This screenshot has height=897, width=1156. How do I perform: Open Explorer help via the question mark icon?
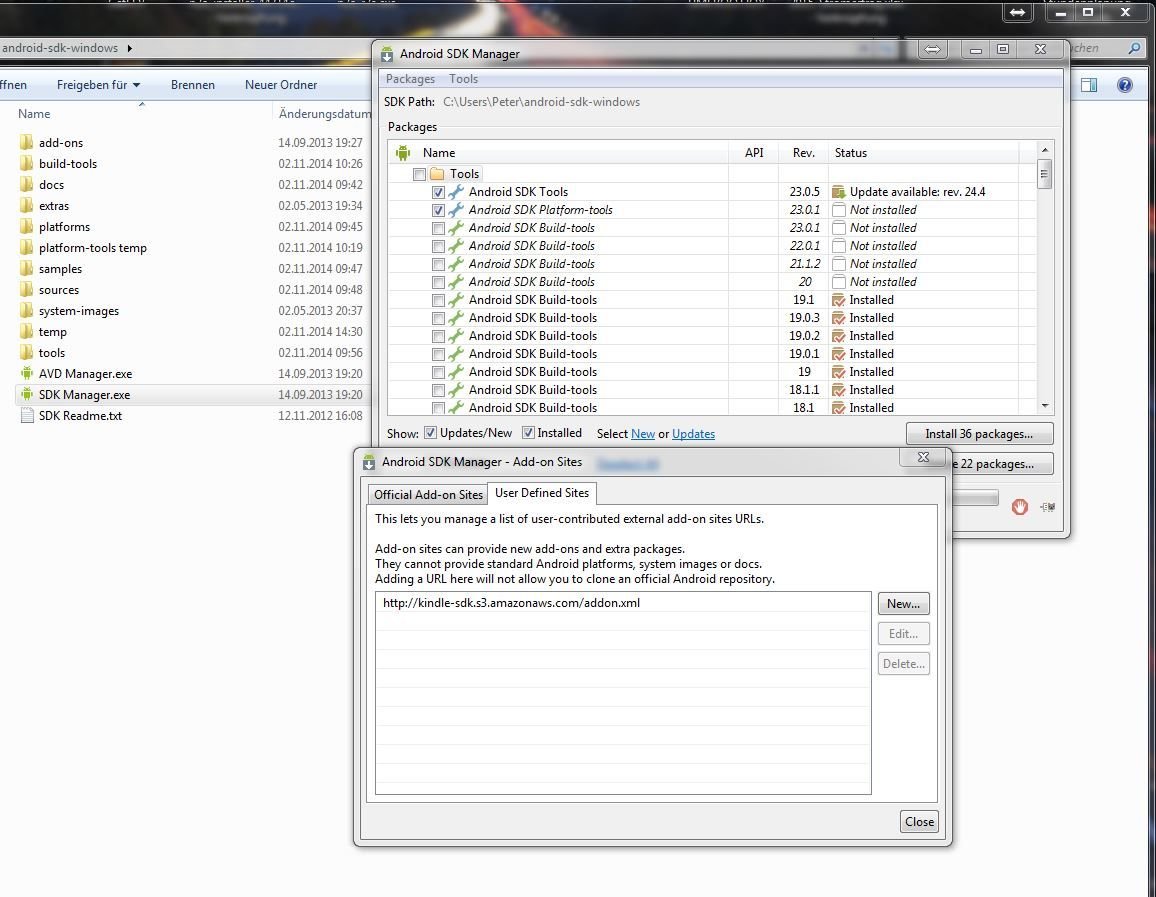(1124, 85)
